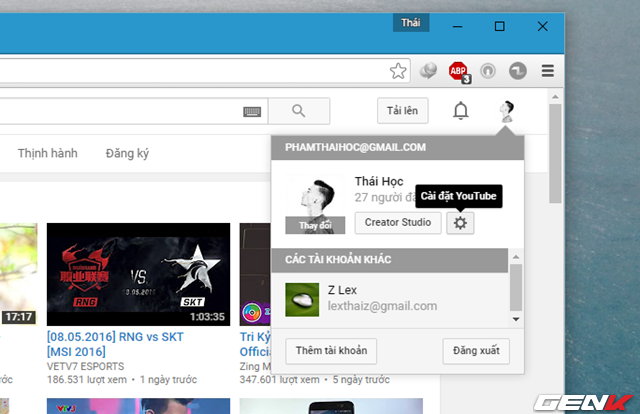Bookmark this page with the star icon

coord(398,71)
